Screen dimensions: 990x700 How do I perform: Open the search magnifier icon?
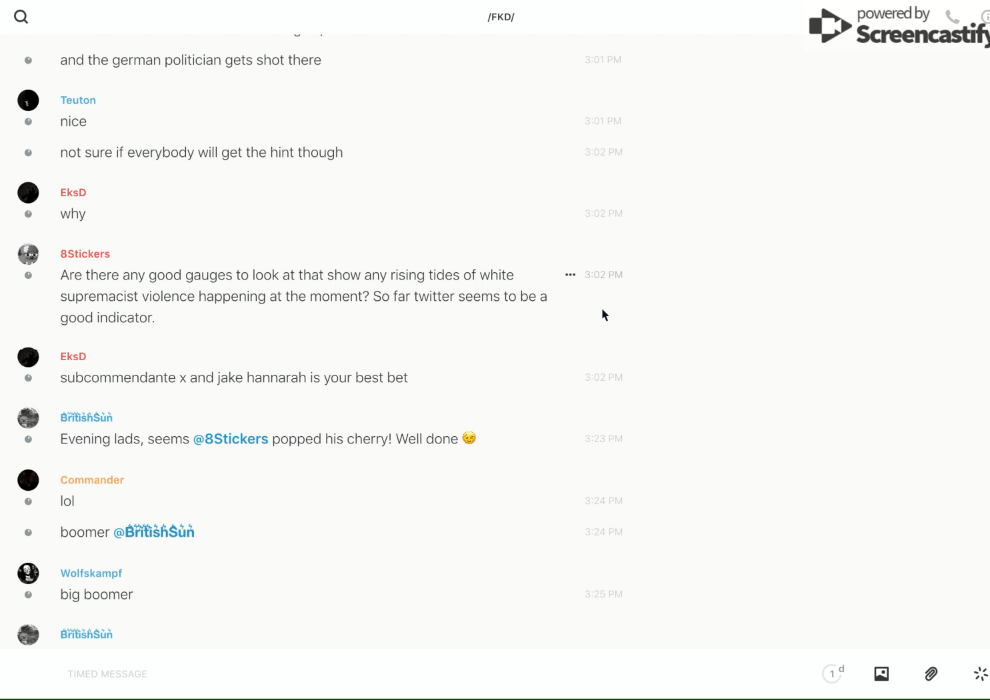pos(21,17)
